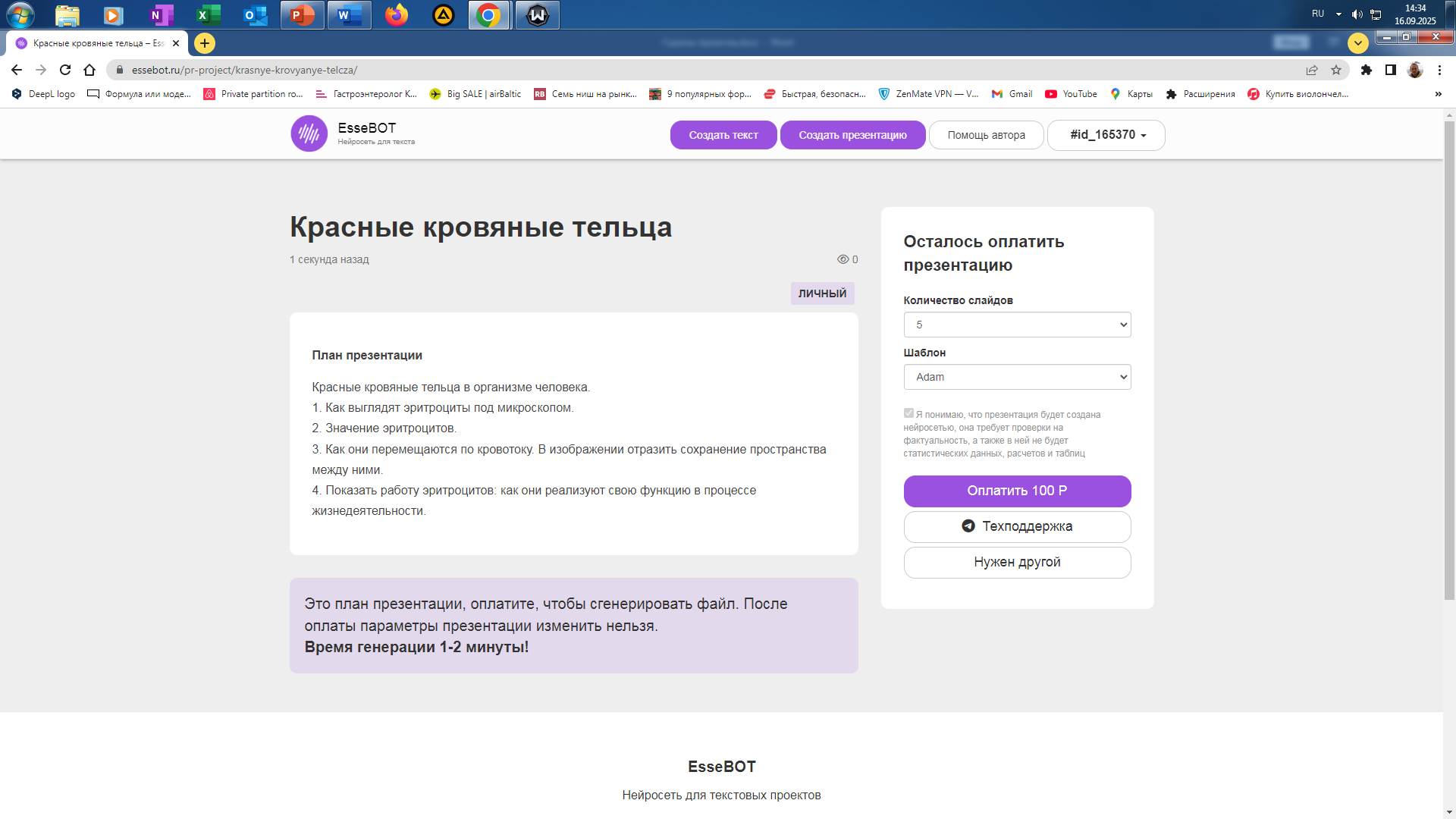Click the Создать текст menu button
Image resolution: width=1456 pixels, height=819 pixels.
(723, 135)
